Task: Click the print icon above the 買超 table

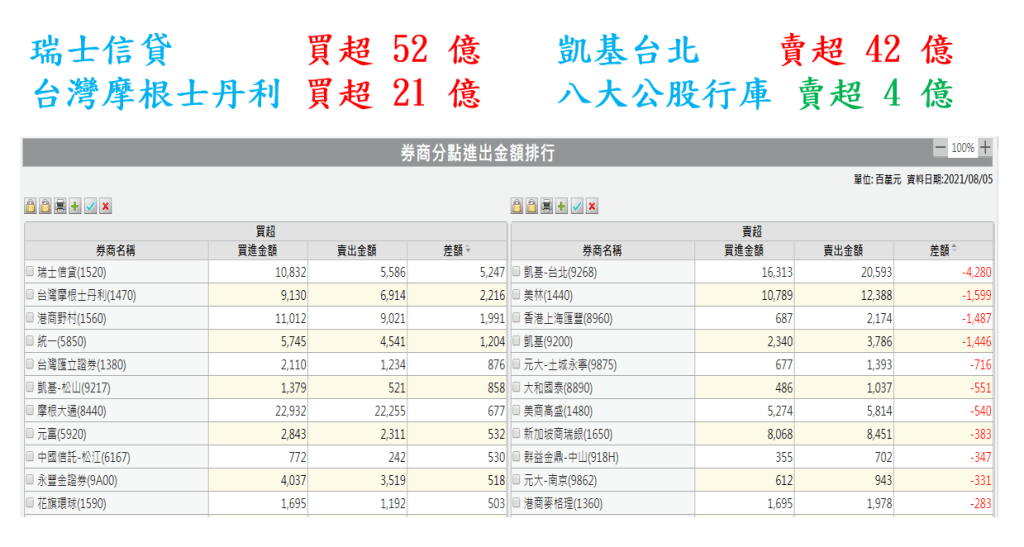Action: pyautogui.click(x=60, y=206)
